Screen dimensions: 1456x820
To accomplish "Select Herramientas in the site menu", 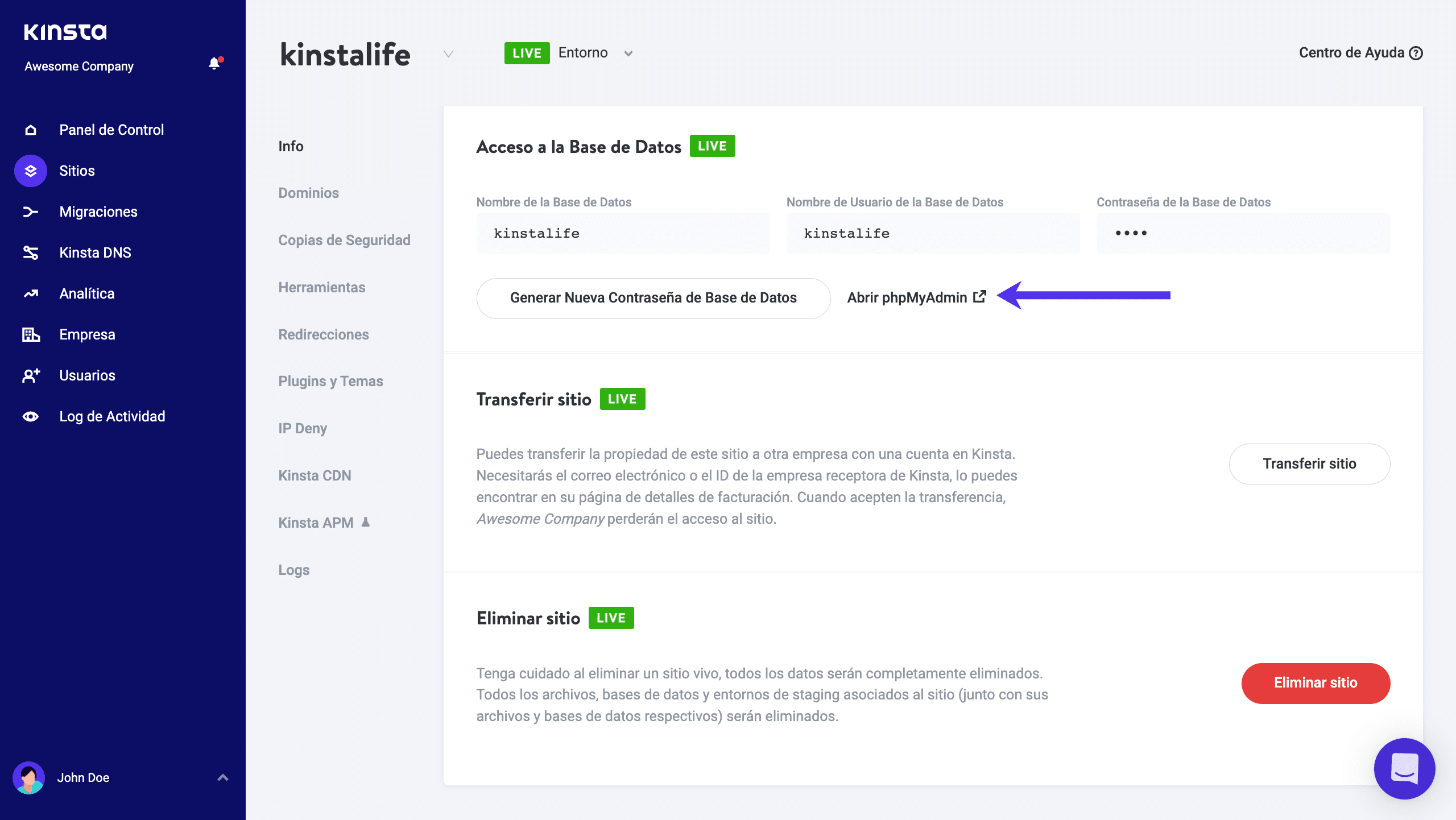I will [x=321, y=287].
